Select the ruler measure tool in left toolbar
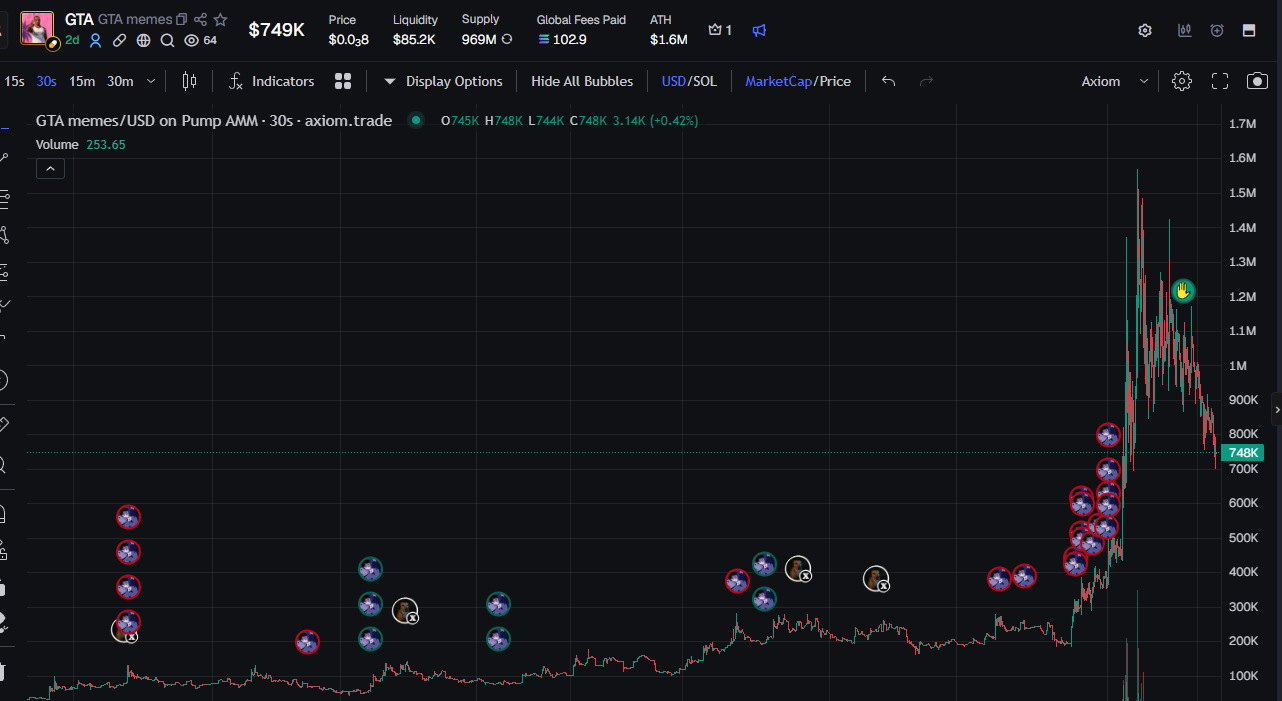 3,425
